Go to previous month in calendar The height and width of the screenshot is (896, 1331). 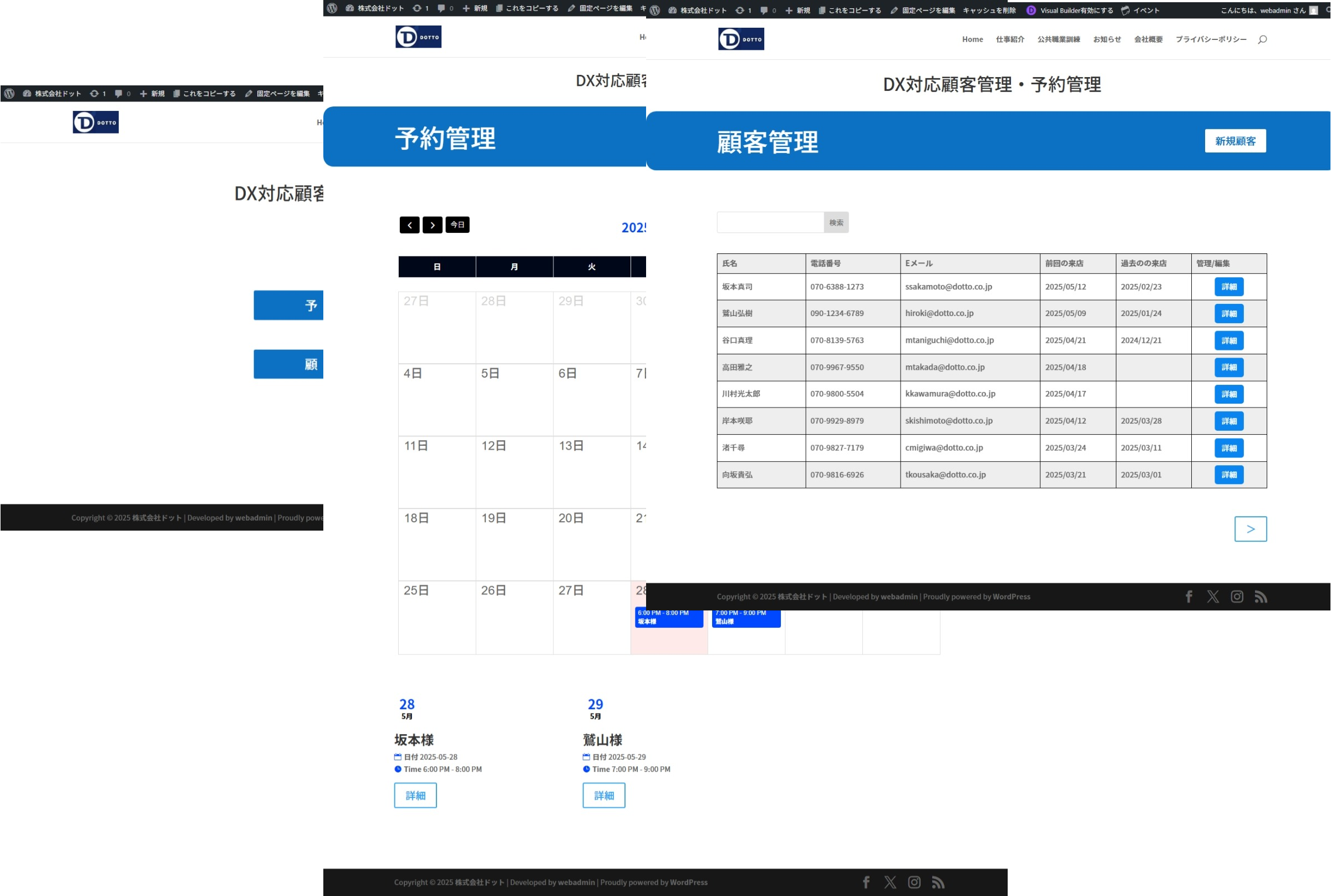click(x=409, y=225)
